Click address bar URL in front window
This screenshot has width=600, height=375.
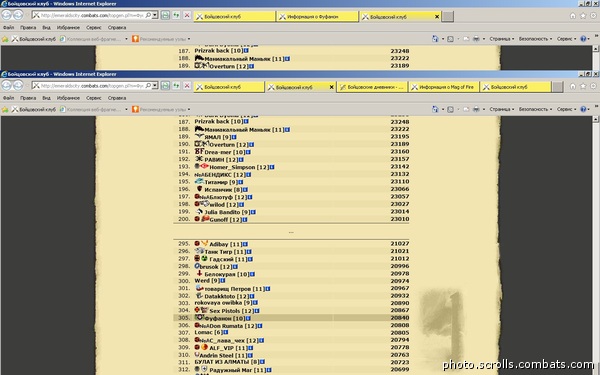pos(92,86)
